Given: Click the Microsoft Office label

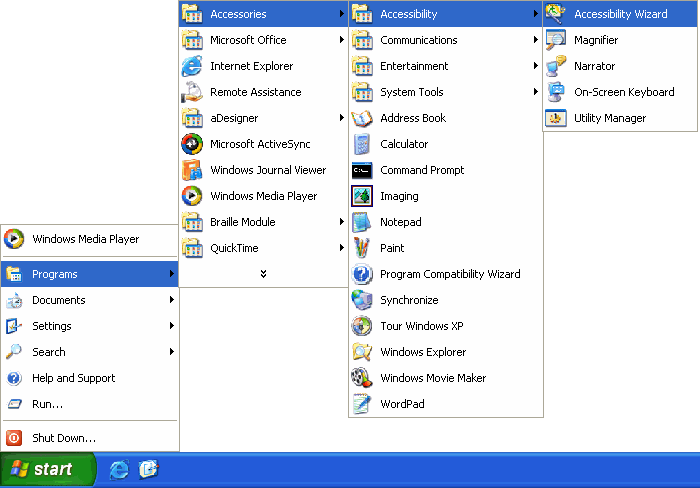Looking at the screenshot, I should tap(248, 40).
